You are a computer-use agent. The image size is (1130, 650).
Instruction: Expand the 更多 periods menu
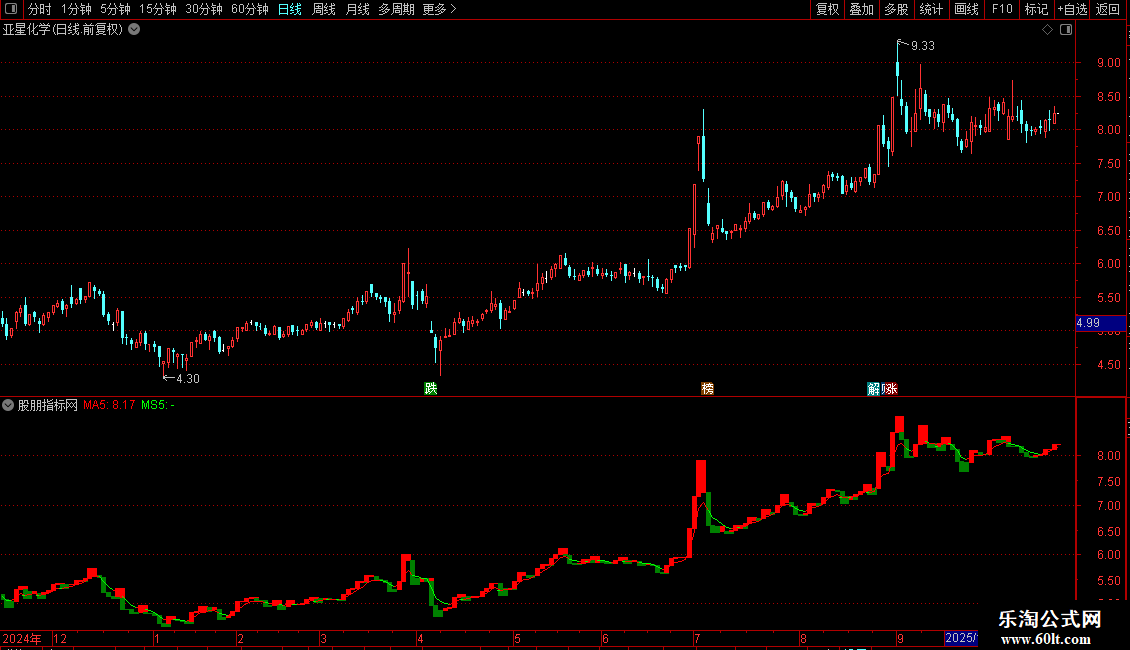click(440, 9)
